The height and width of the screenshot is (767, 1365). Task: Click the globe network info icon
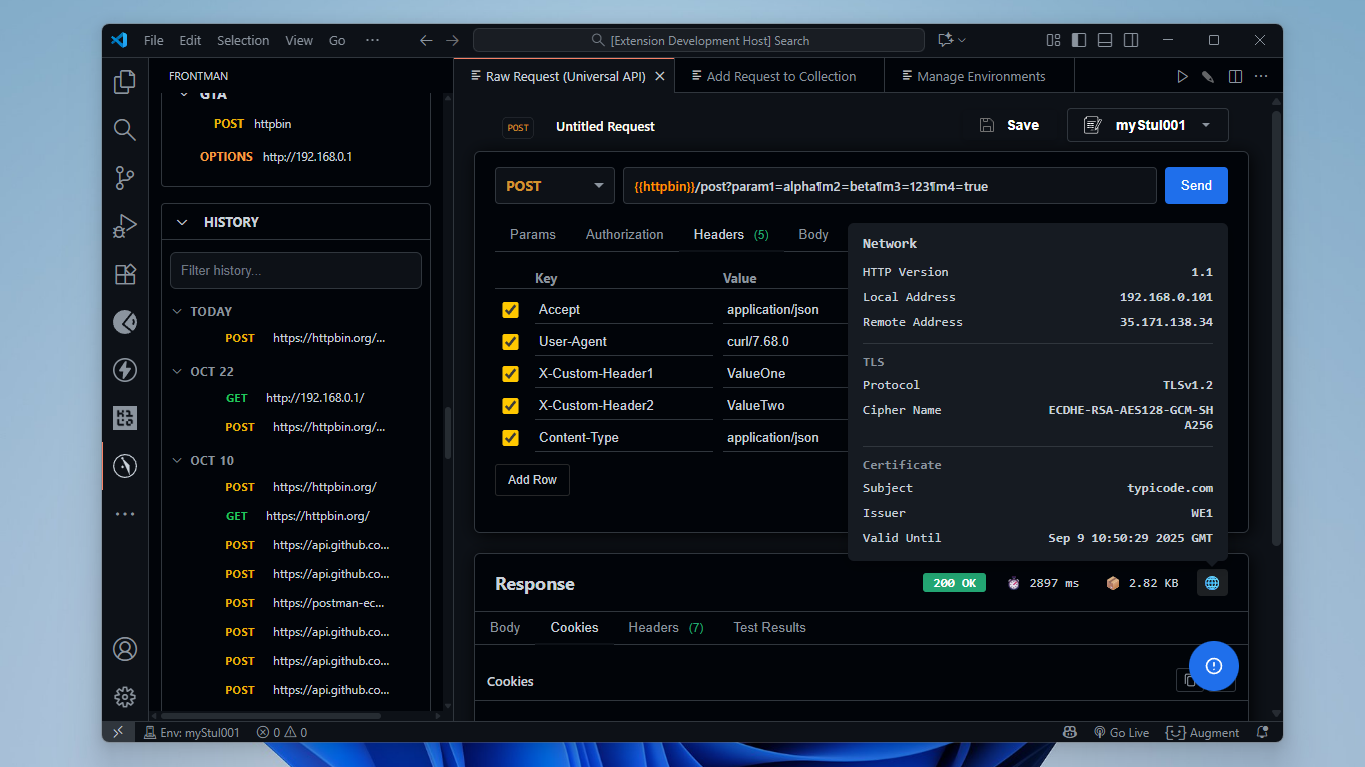(1212, 583)
